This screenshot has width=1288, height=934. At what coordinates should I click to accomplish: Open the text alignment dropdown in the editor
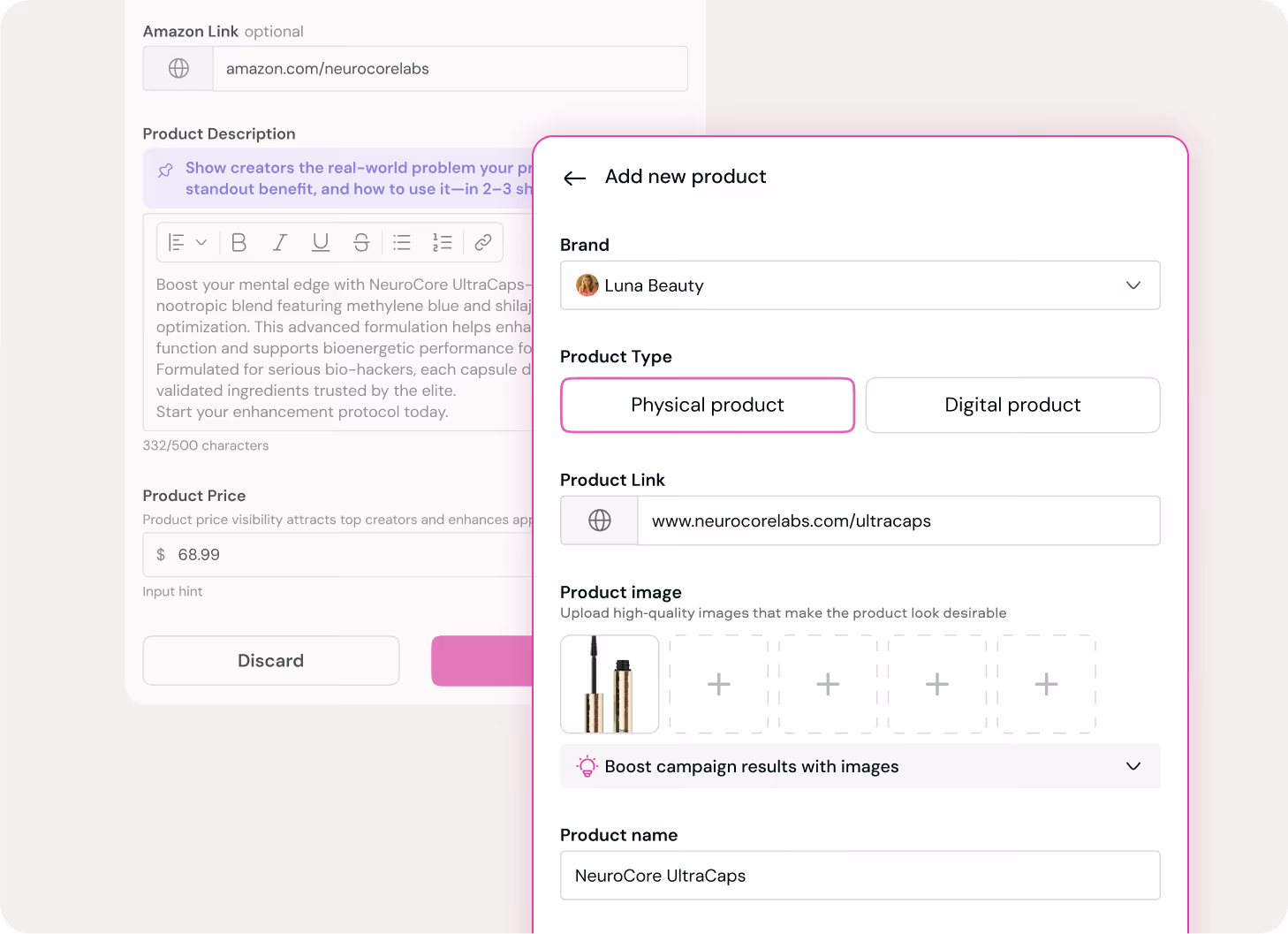186,242
